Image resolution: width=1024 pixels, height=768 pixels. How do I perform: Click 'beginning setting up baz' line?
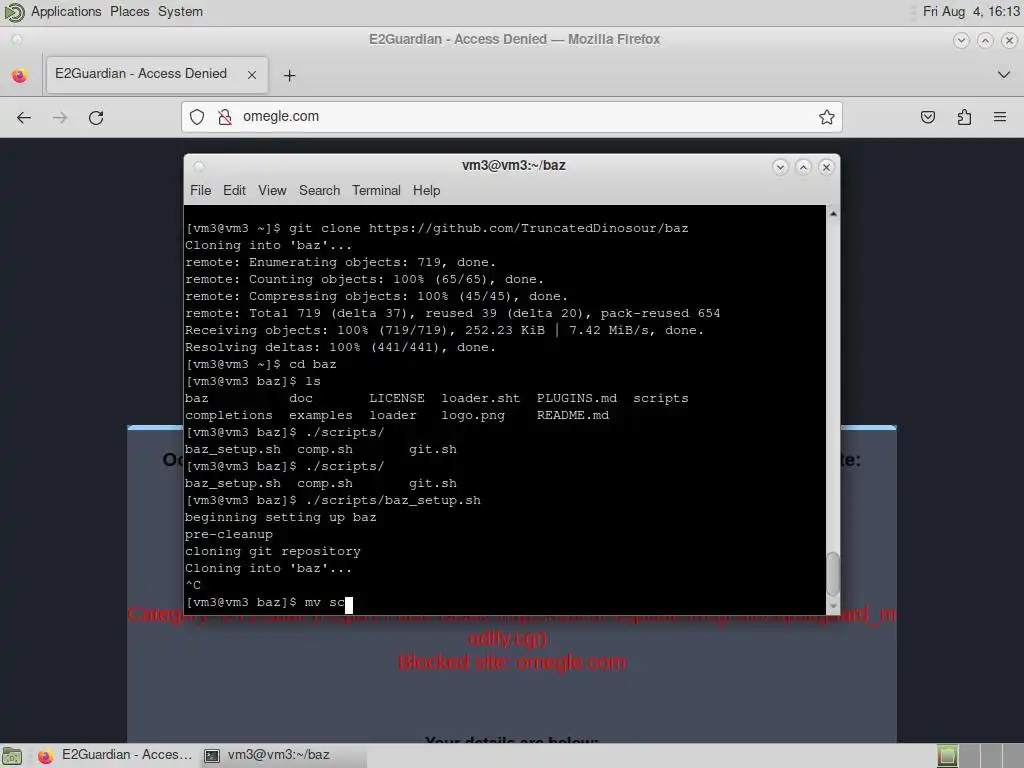click(x=280, y=517)
